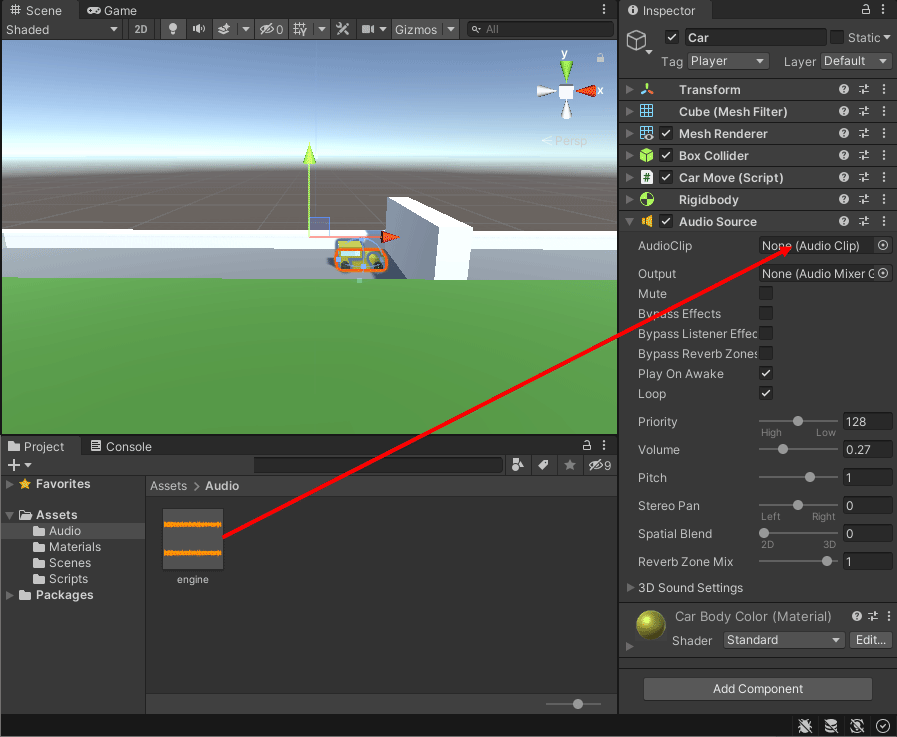Open the Tag dropdown showing Player
Viewport: 897px width, 737px height.
[x=728, y=61]
